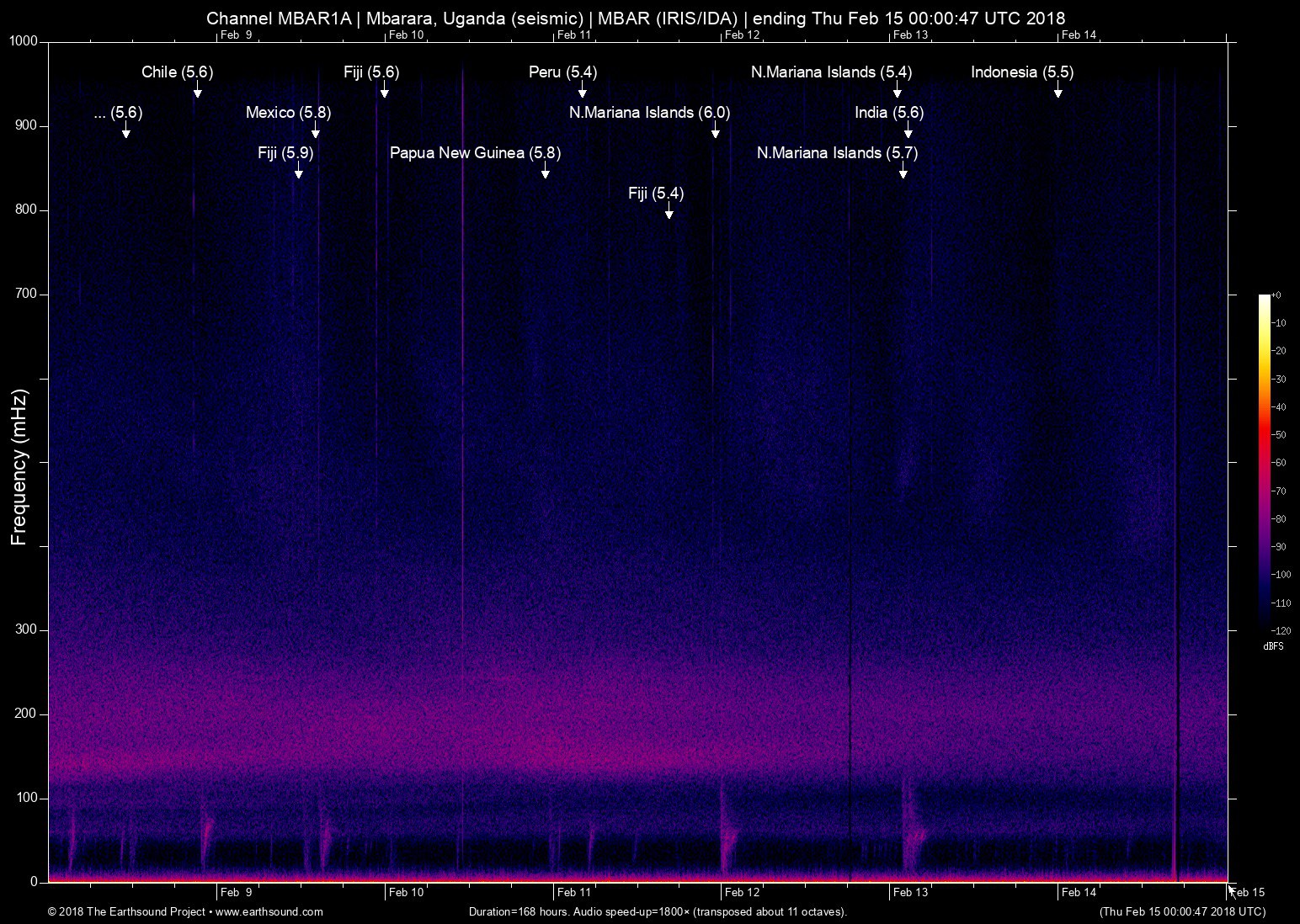Select the arrow below Indonesia (5.5)

pos(1058,89)
